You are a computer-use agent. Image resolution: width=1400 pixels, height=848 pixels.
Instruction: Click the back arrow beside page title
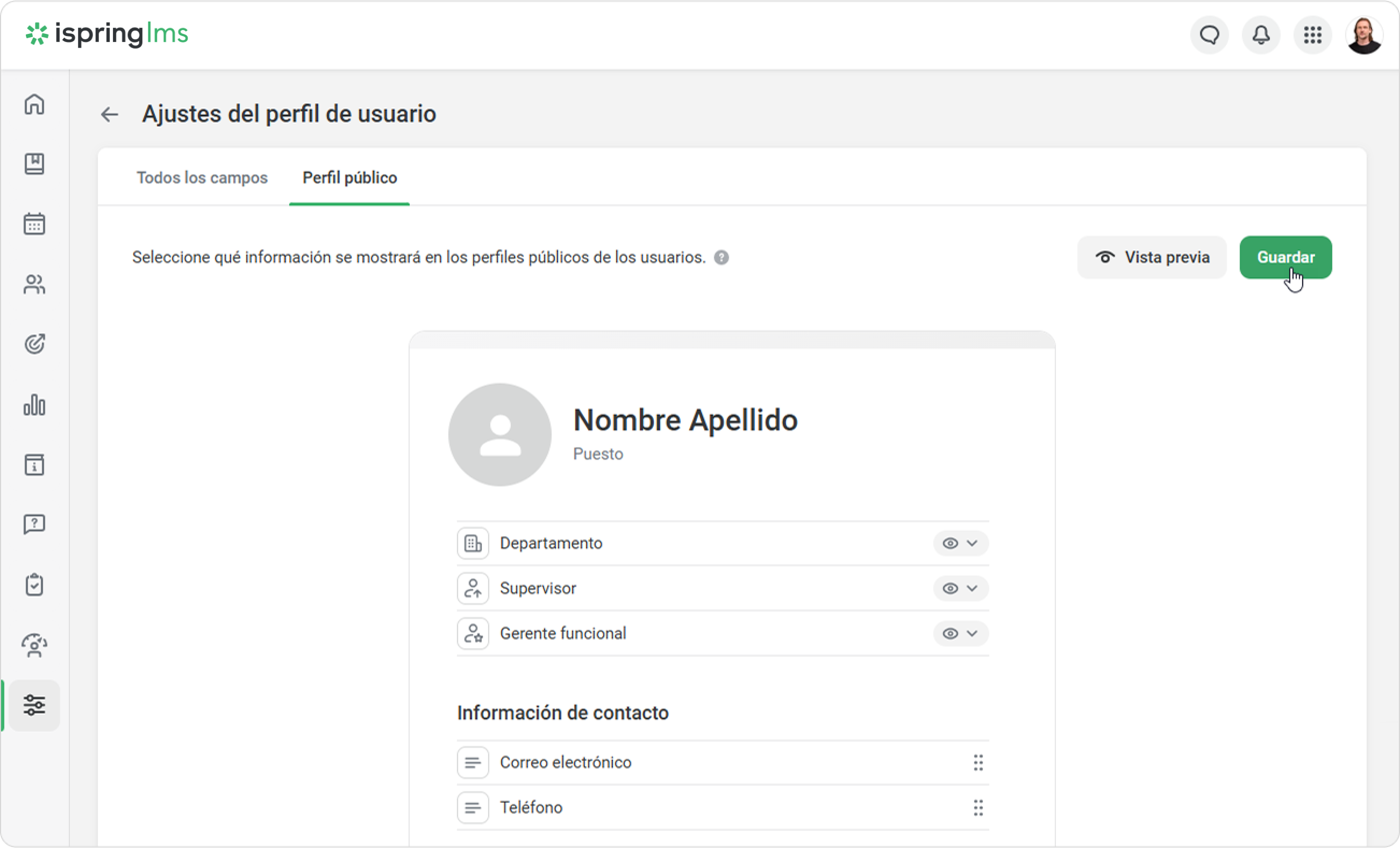click(109, 115)
